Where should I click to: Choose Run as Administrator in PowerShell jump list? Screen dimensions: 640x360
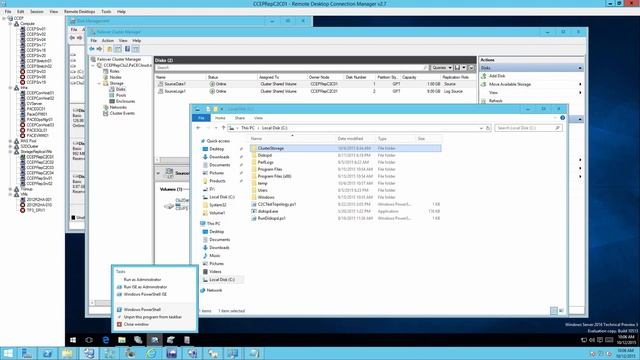pos(142,280)
